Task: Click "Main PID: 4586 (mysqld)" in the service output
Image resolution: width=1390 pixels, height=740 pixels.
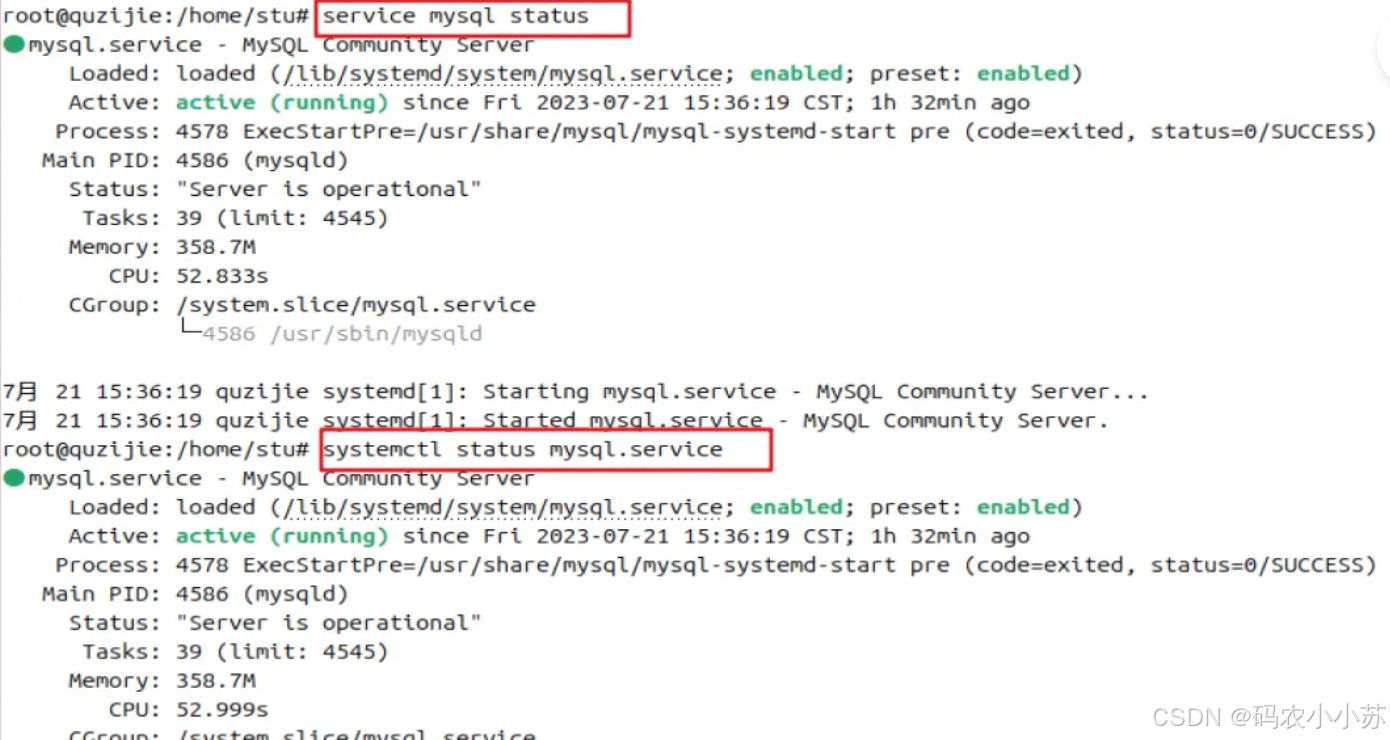Action: tap(195, 161)
